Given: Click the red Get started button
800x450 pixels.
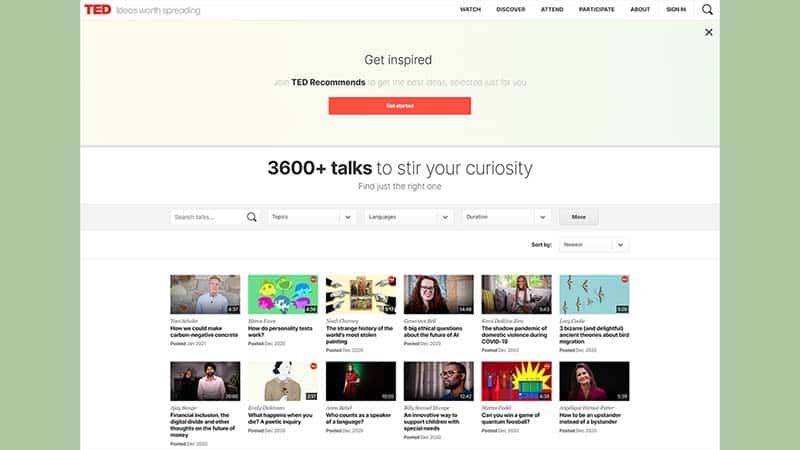Looking at the screenshot, I should (399, 106).
